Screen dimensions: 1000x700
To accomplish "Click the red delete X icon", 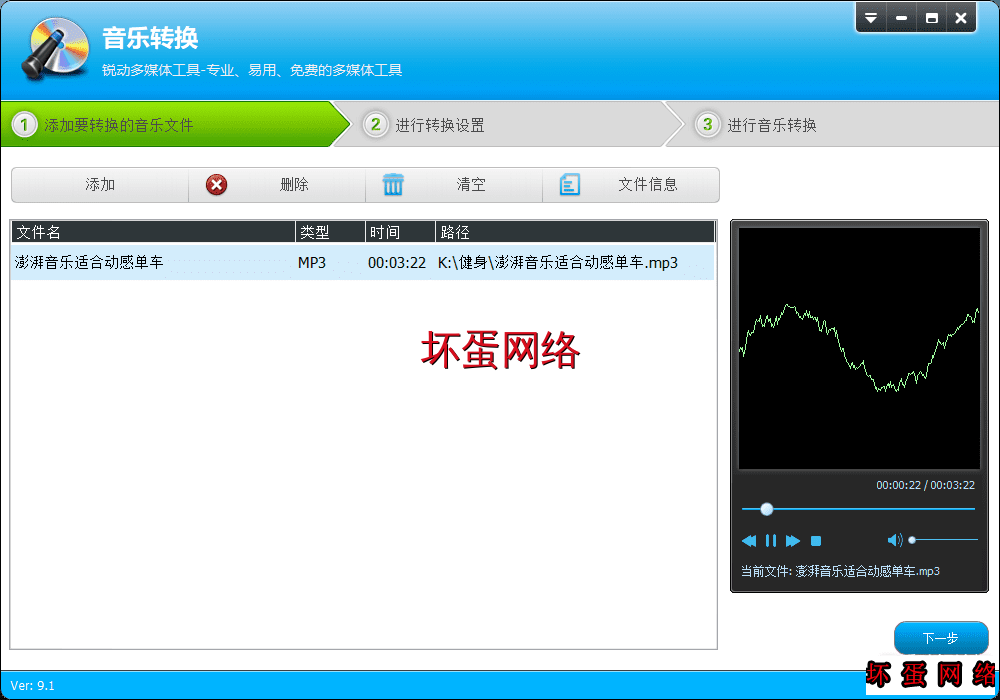I will (216, 185).
